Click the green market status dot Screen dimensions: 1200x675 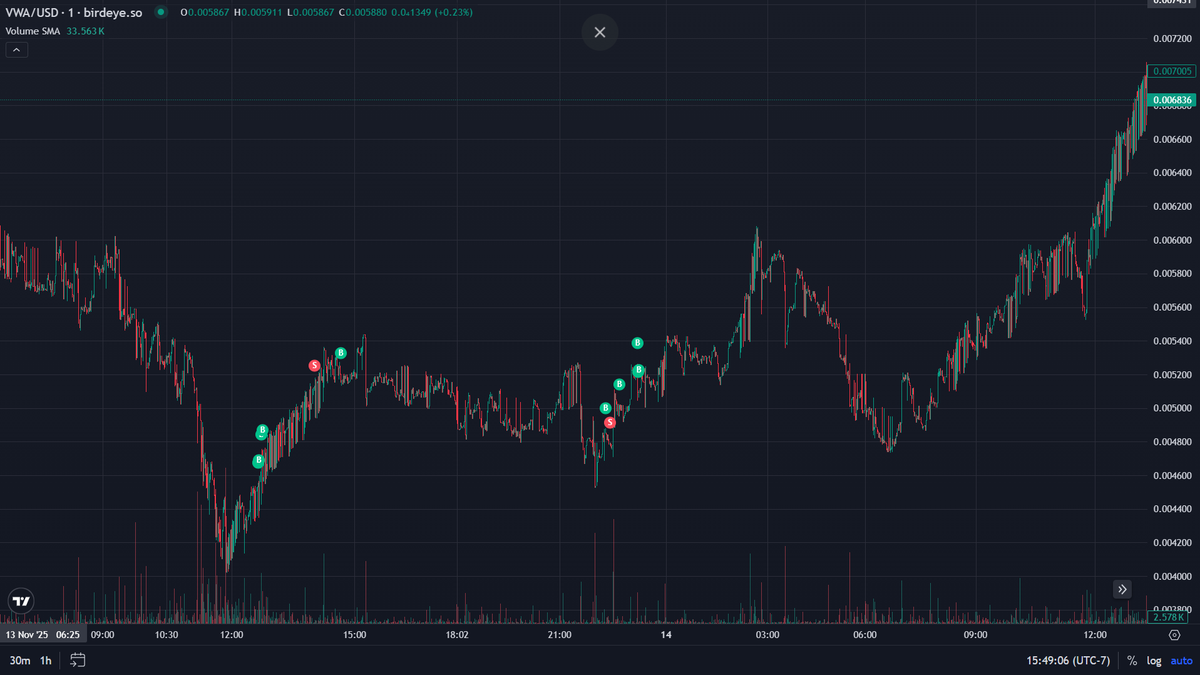coord(160,12)
